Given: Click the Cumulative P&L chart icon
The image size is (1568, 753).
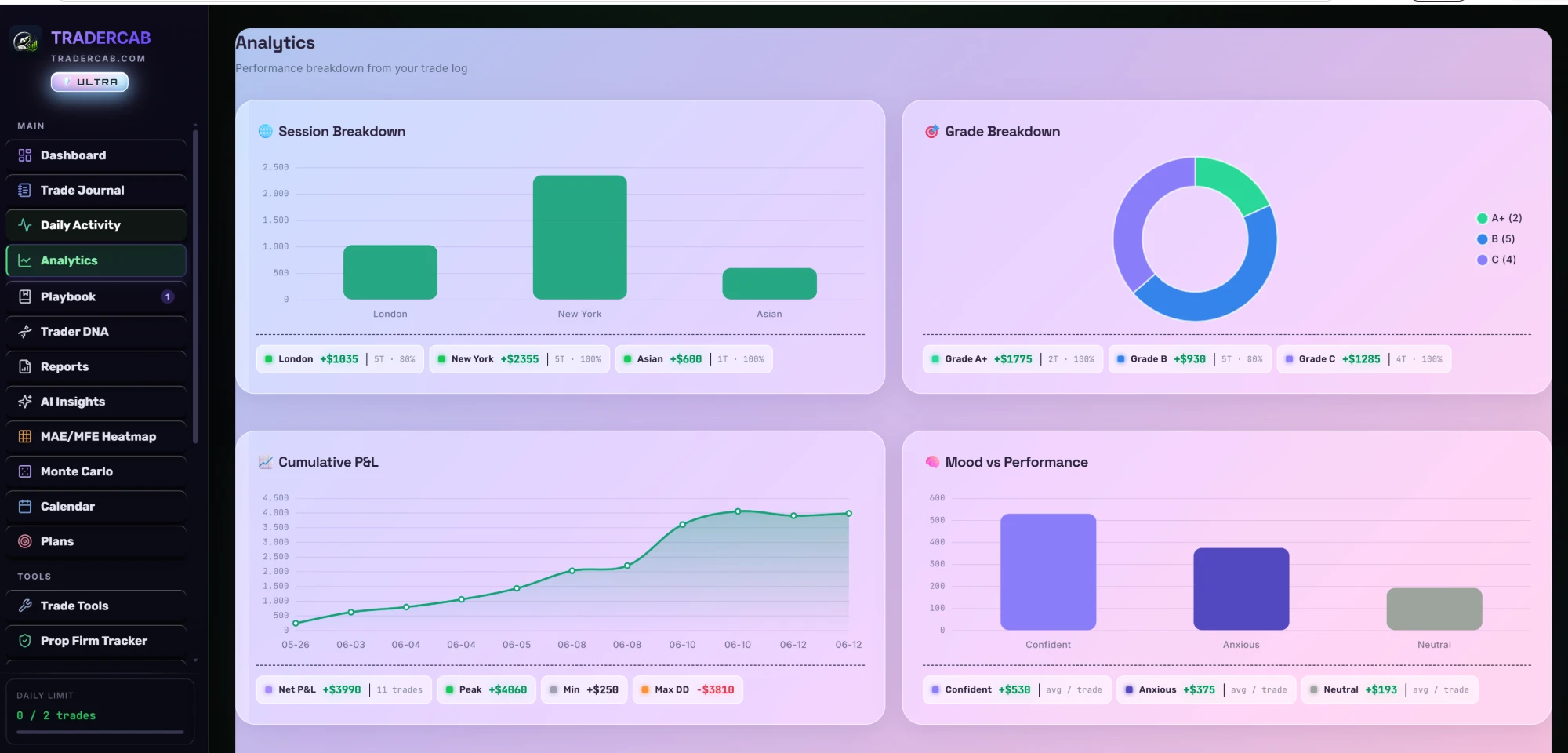Looking at the screenshot, I should click(x=266, y=462).
